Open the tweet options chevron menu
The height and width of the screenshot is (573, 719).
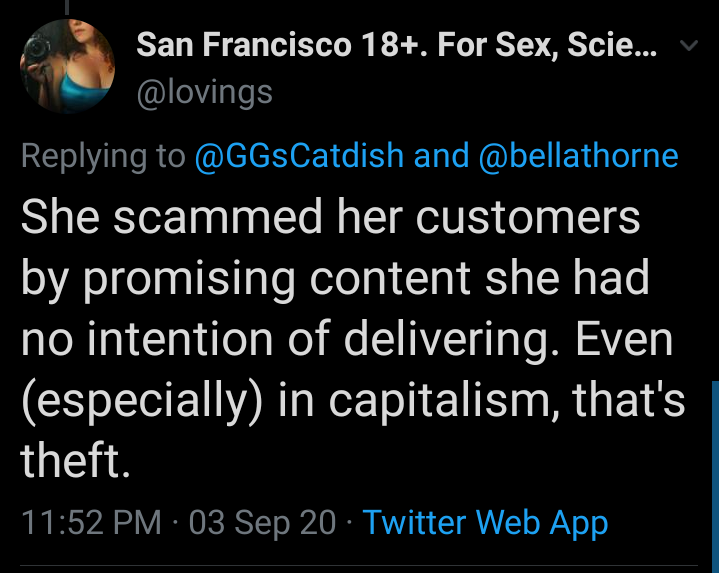click(x=687, y=46)
